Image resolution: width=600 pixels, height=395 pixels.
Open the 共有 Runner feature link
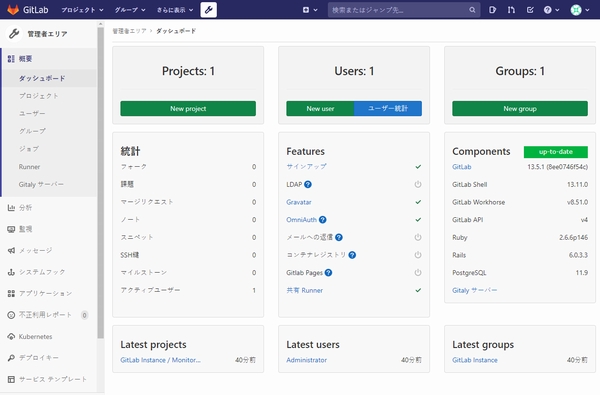tap(305, 290)
